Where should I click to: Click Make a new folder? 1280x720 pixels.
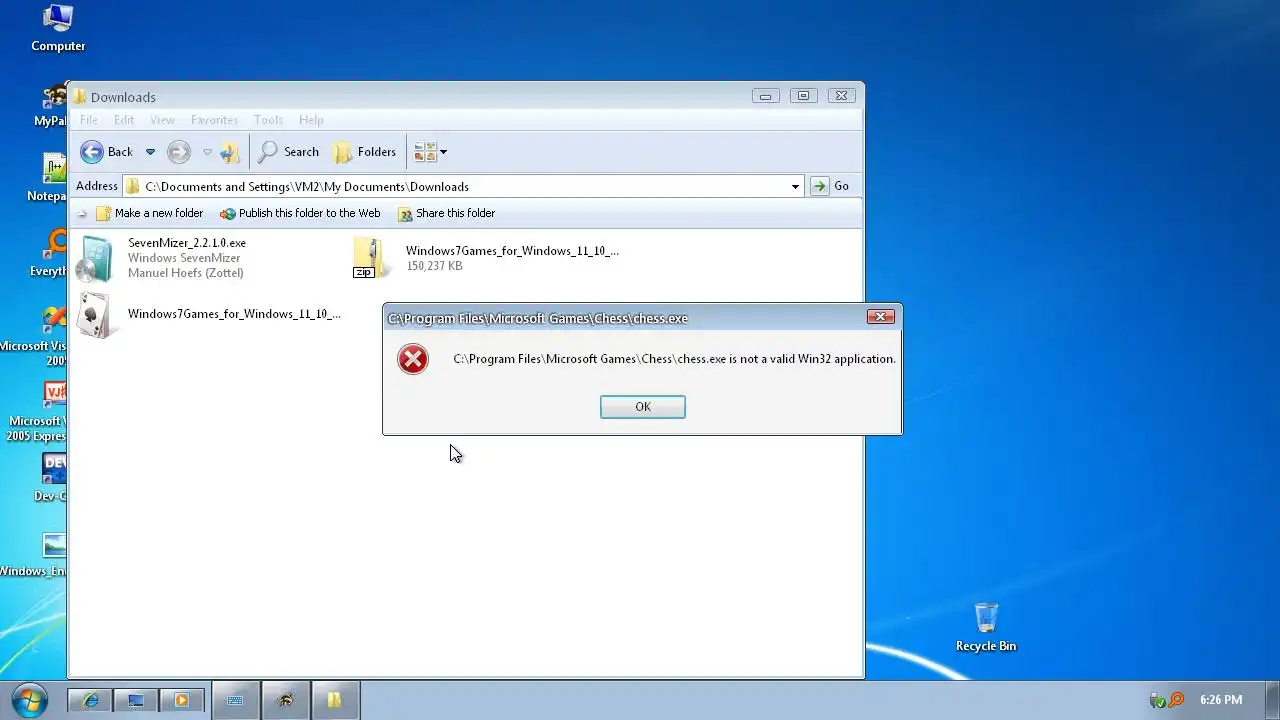(x=149, y=213)
